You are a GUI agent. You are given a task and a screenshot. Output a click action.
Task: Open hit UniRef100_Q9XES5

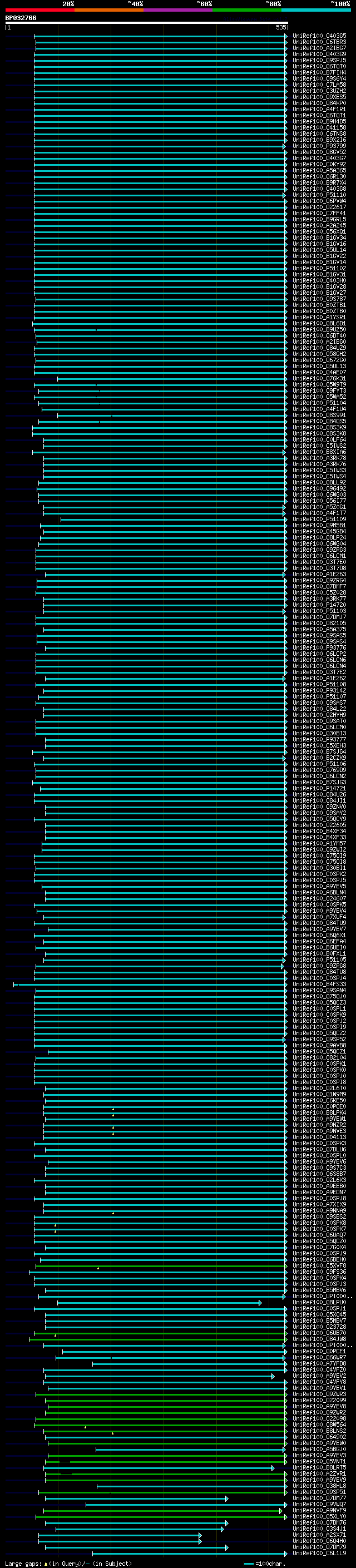pos(319,97)
